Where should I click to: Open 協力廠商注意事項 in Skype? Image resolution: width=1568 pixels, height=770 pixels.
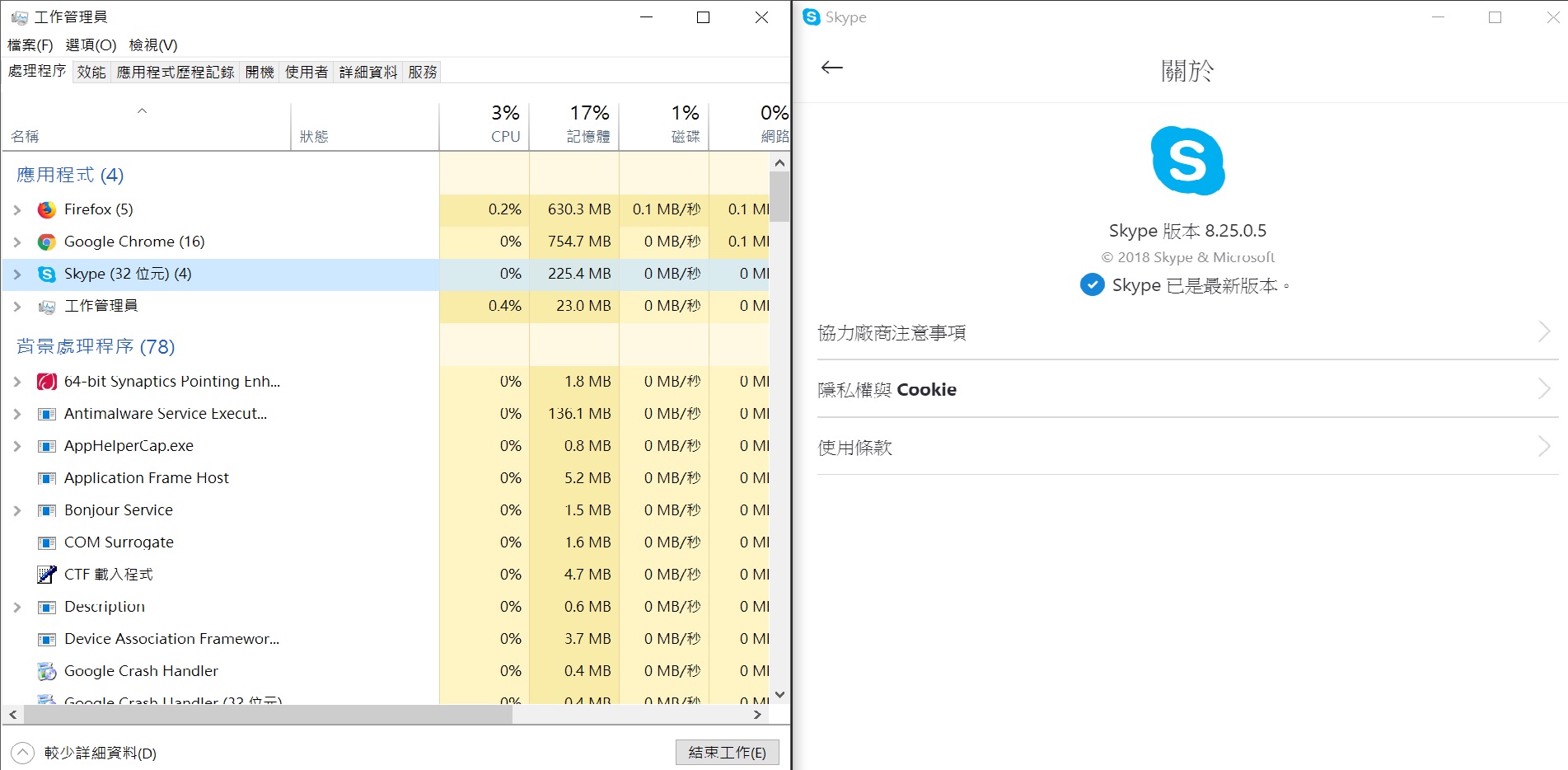click(x=1187, y=332)
